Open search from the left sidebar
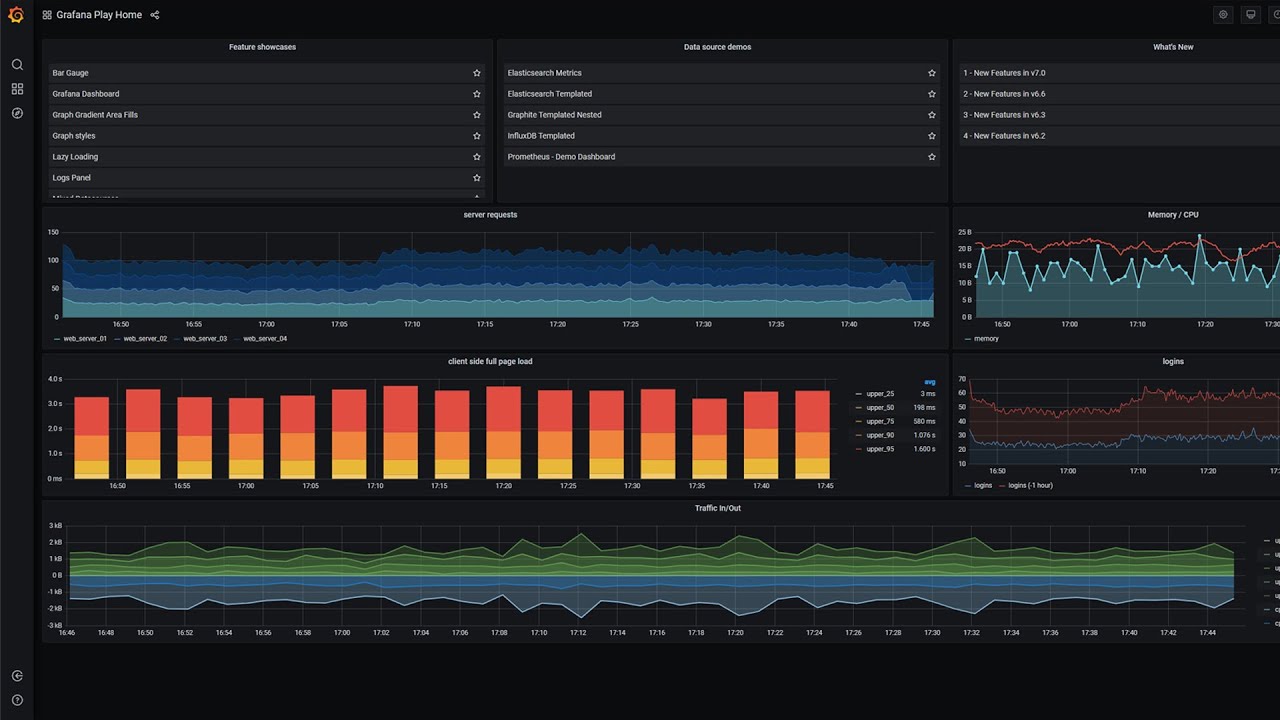Viewport: 1280px width, 720px height. pyautogui.click(x=16, y=63)
